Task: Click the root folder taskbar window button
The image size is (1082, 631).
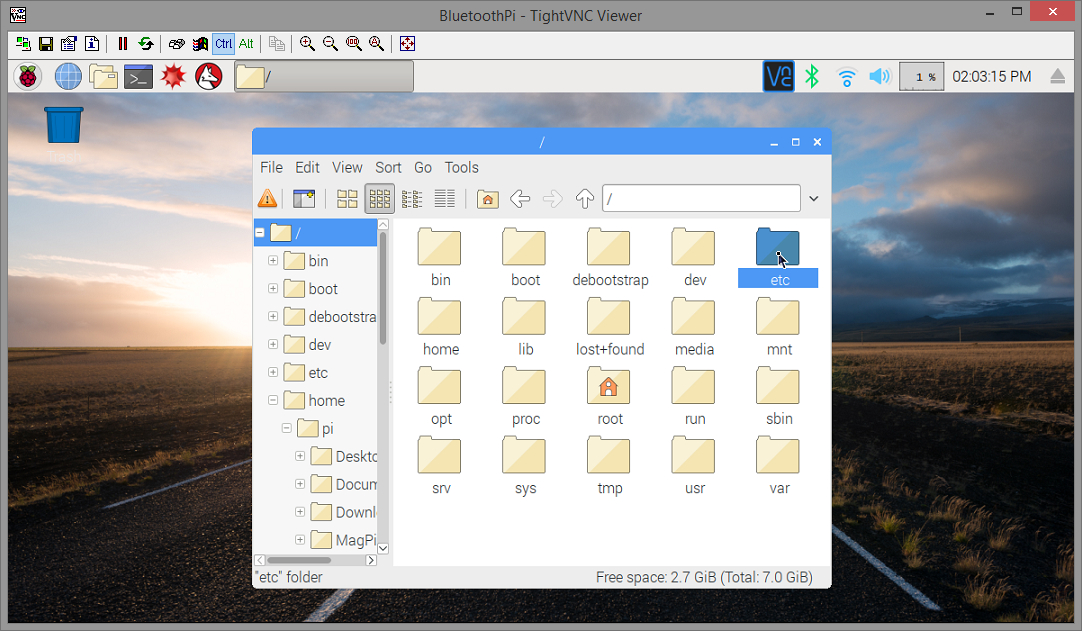Action: click(324, 77)
